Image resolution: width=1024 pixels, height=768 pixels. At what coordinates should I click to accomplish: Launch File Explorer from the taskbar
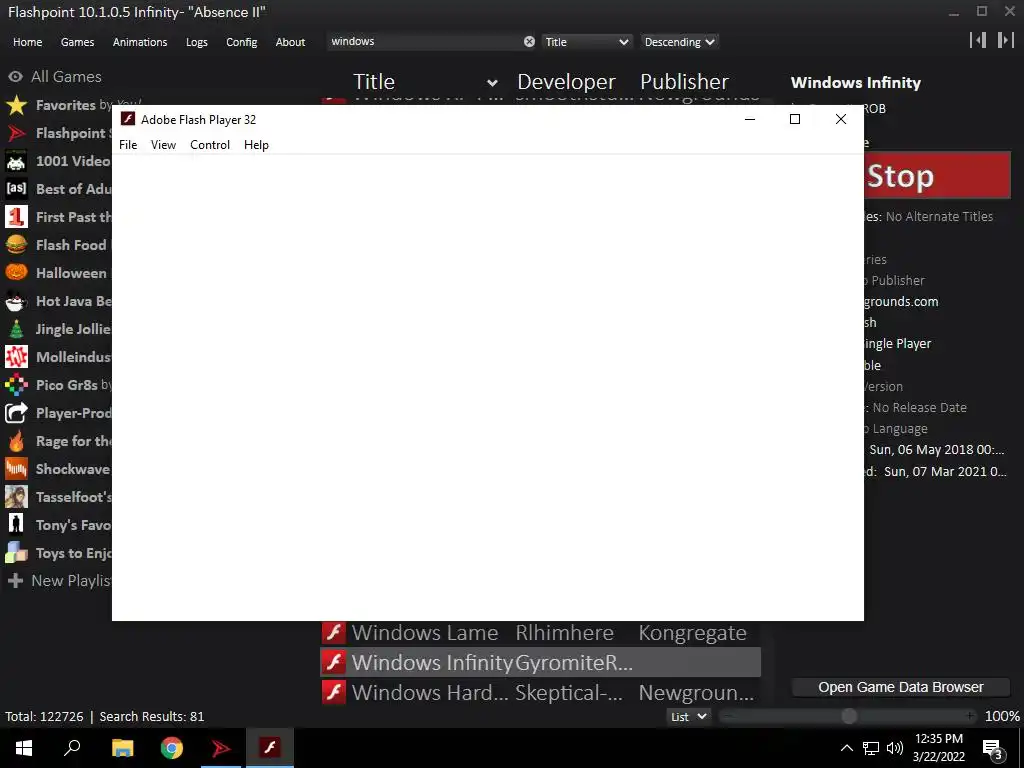point(122,748)
